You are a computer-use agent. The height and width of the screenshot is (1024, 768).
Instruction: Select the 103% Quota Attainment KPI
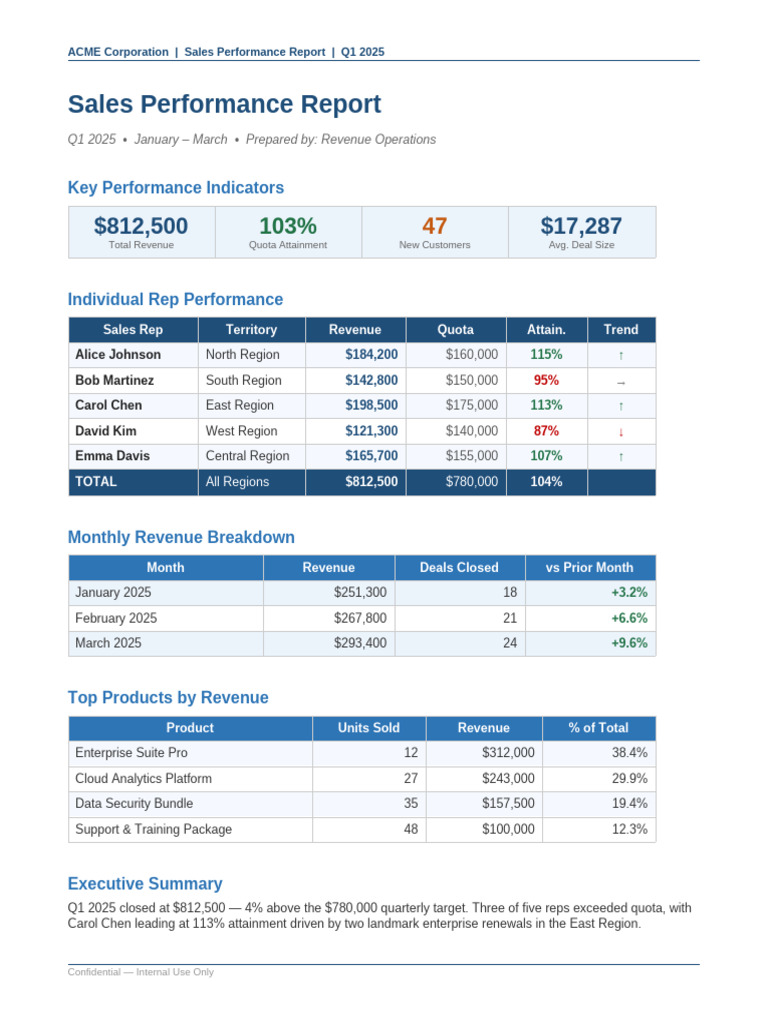288,226
